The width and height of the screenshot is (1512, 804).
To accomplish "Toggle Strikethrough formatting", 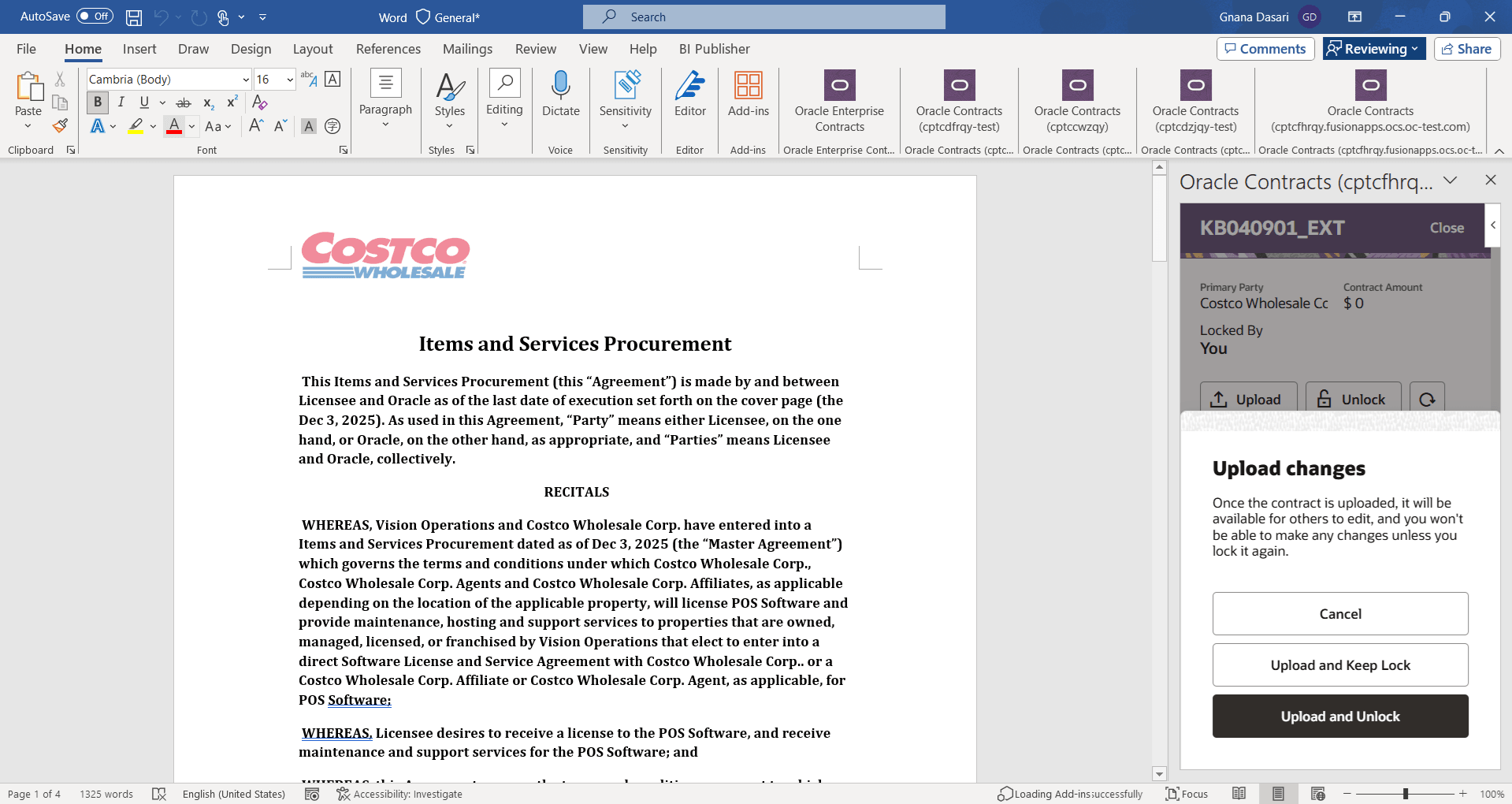I will (184, 102).
